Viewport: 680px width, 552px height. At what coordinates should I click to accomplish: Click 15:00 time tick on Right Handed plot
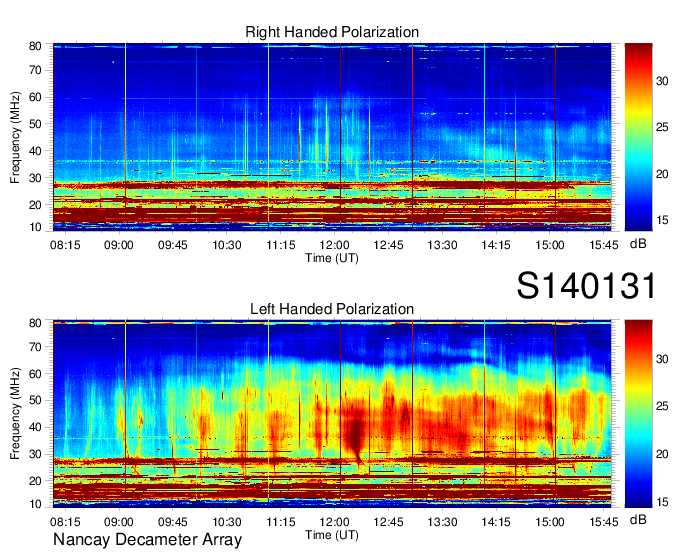(x=550, y=245)
